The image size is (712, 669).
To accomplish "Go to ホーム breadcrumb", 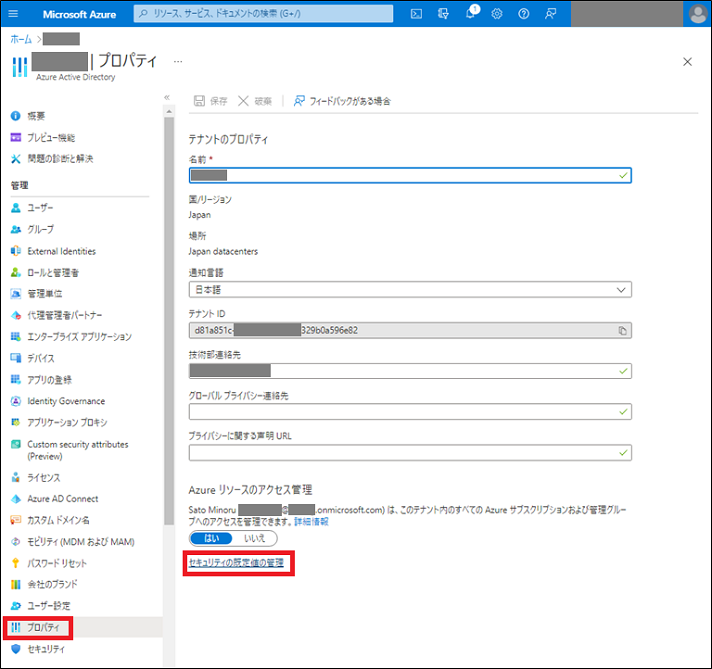I will coord(21,40).
